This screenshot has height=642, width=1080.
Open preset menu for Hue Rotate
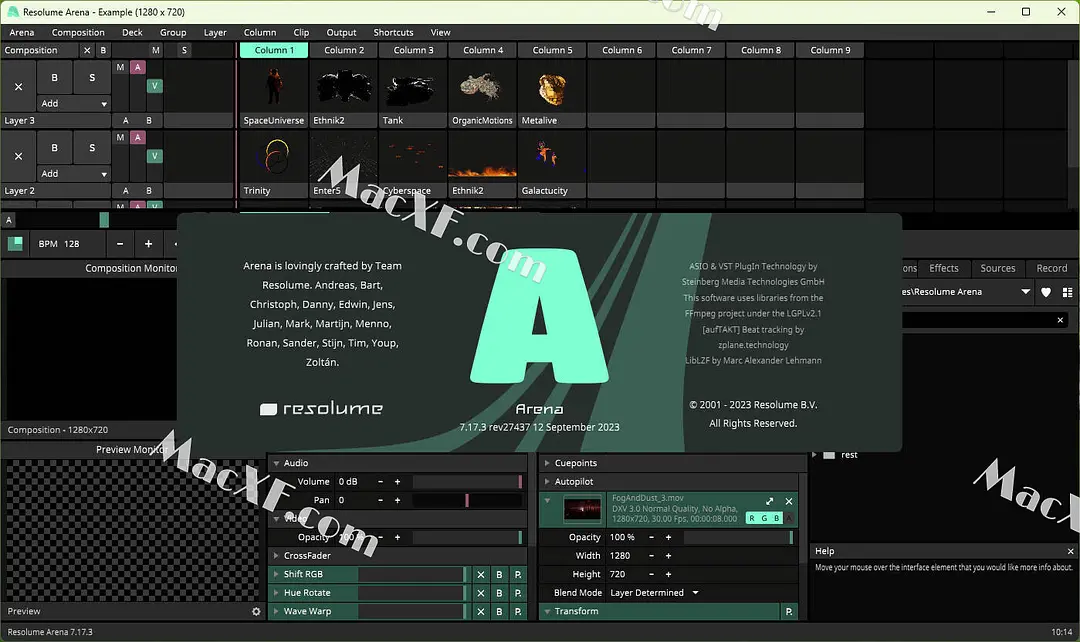pos(518,593)
